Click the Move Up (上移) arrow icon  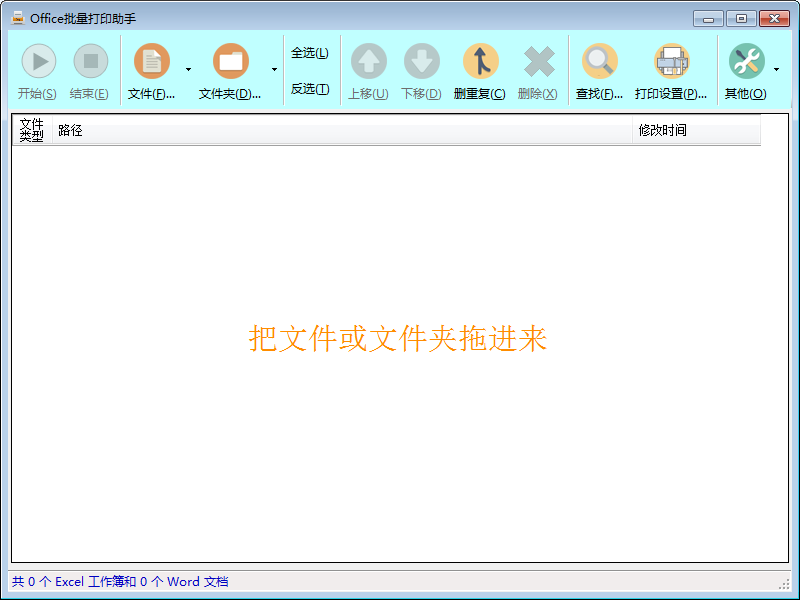pyautogui.click(x=368, y=62)
